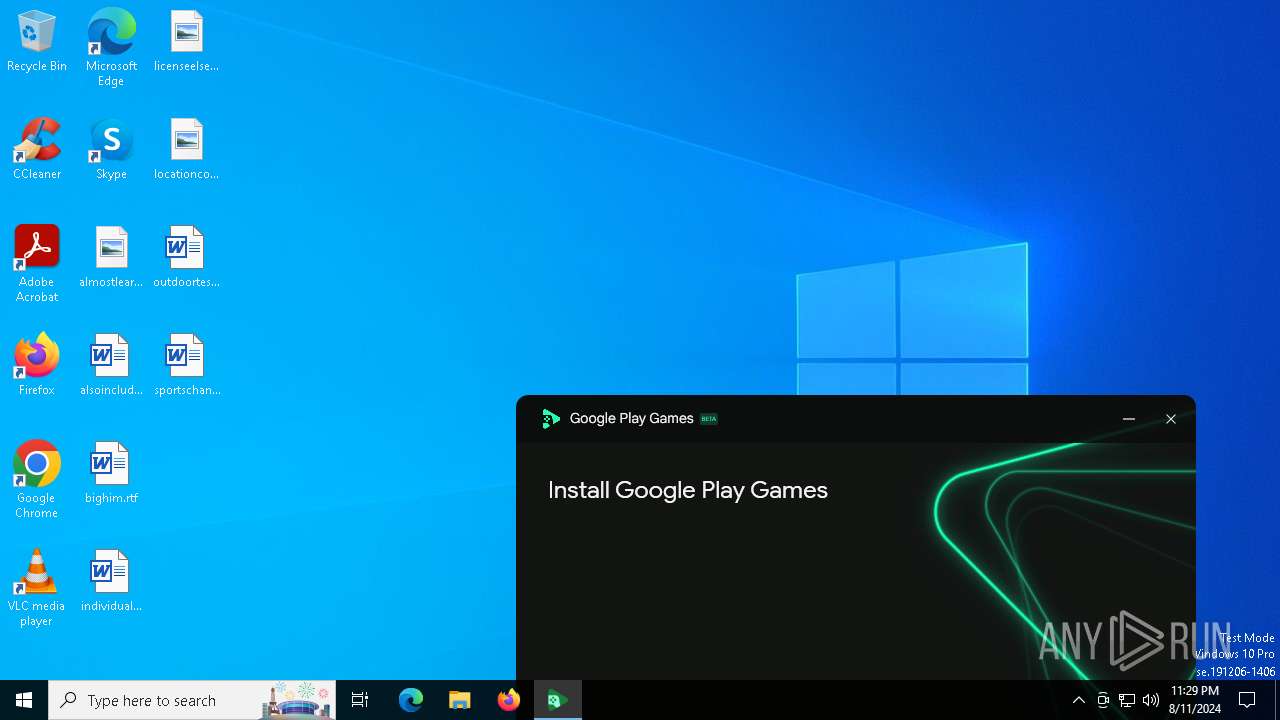Select the sportschan Word document icon
The width and height of the screenshot is (1280, 720).
point(186,365)
